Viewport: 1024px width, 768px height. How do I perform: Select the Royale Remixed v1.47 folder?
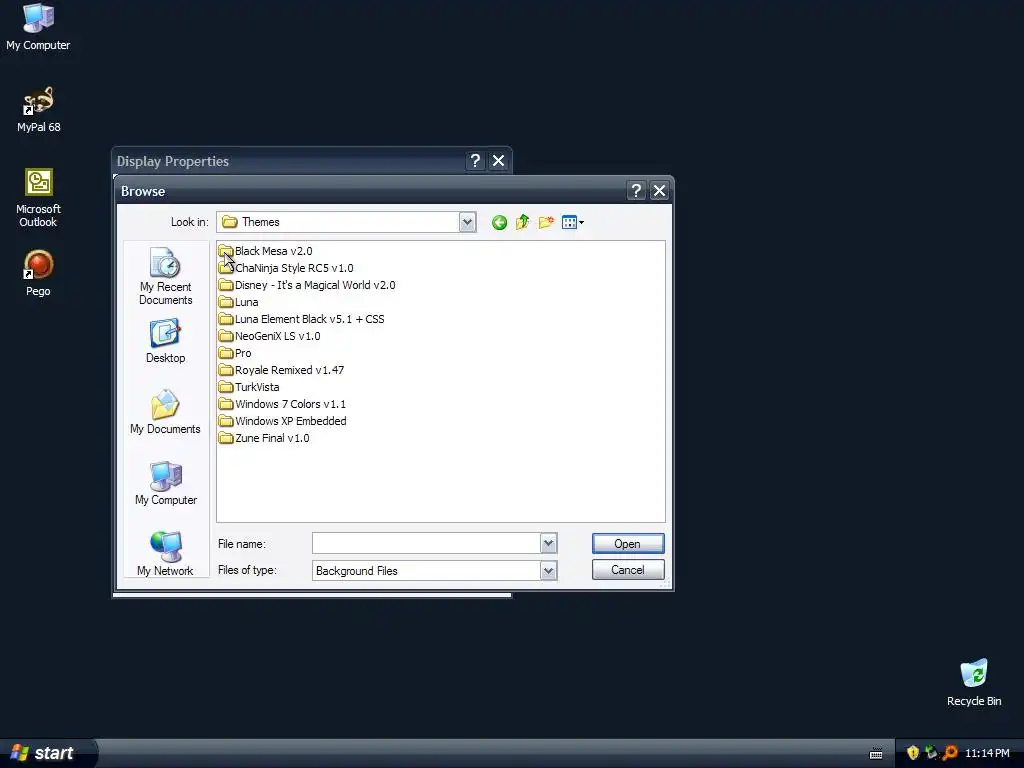(281, 370)
